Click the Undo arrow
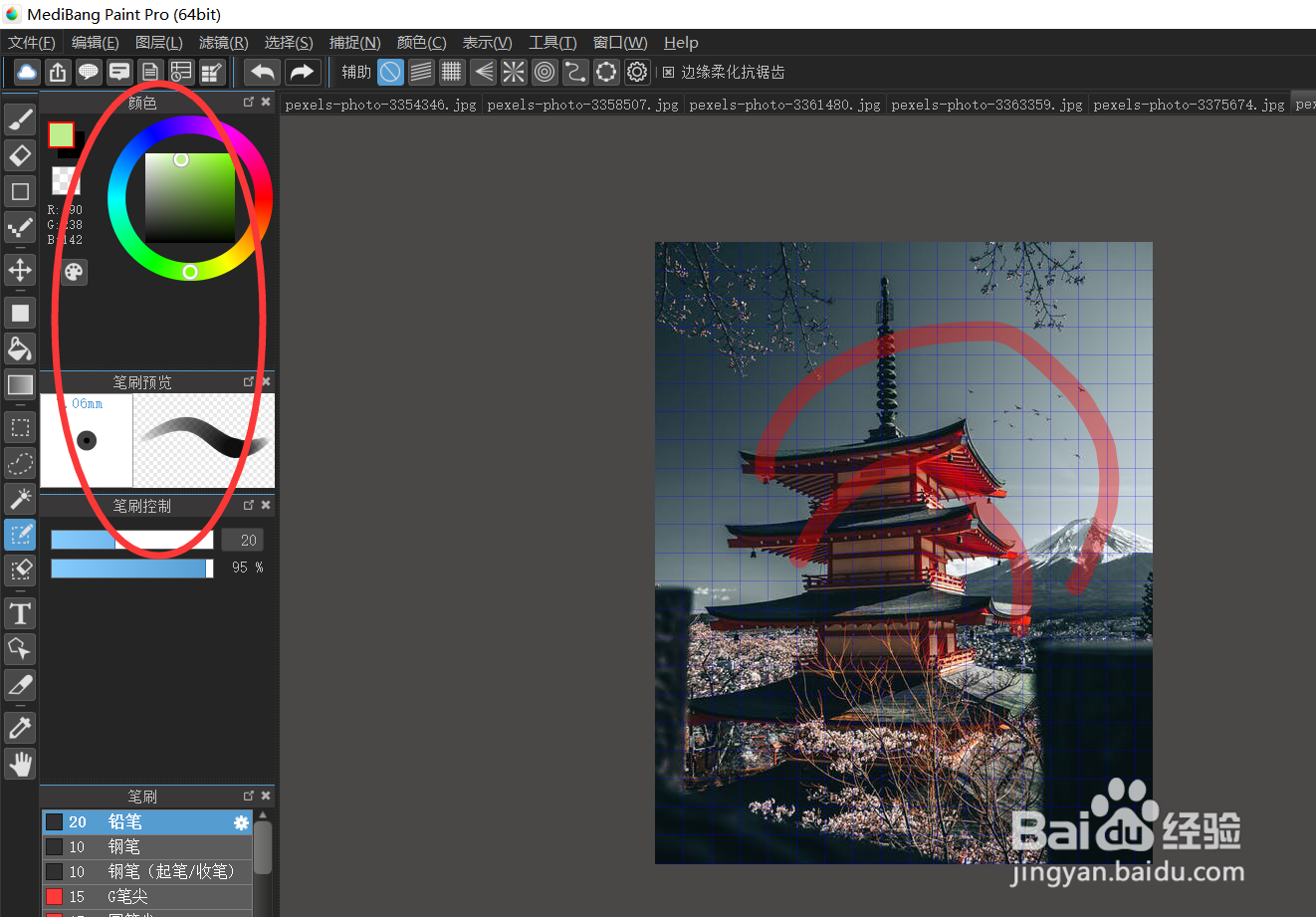Viewport: 1316px width, 917px height. (263, 72)
